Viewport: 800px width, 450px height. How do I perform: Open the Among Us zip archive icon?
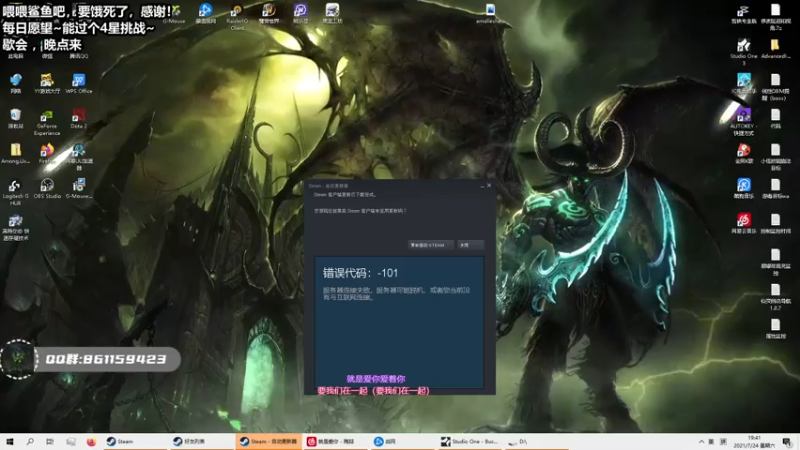(15, 153)
